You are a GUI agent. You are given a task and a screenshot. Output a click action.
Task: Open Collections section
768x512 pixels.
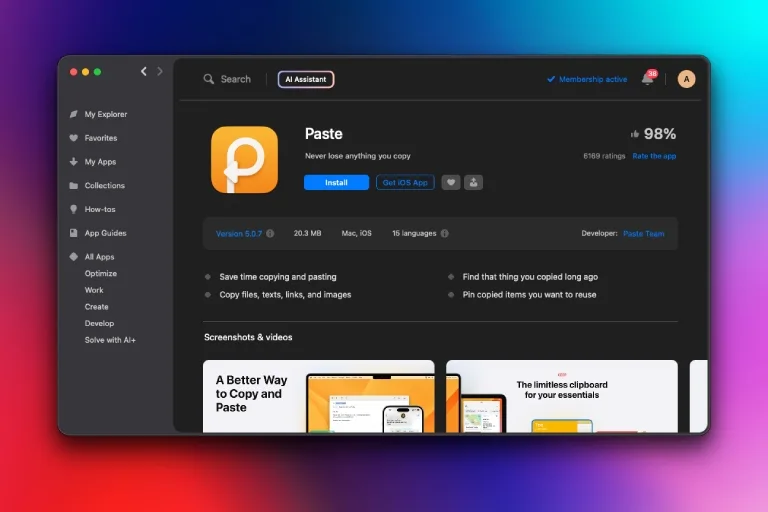tap(105, 186)
